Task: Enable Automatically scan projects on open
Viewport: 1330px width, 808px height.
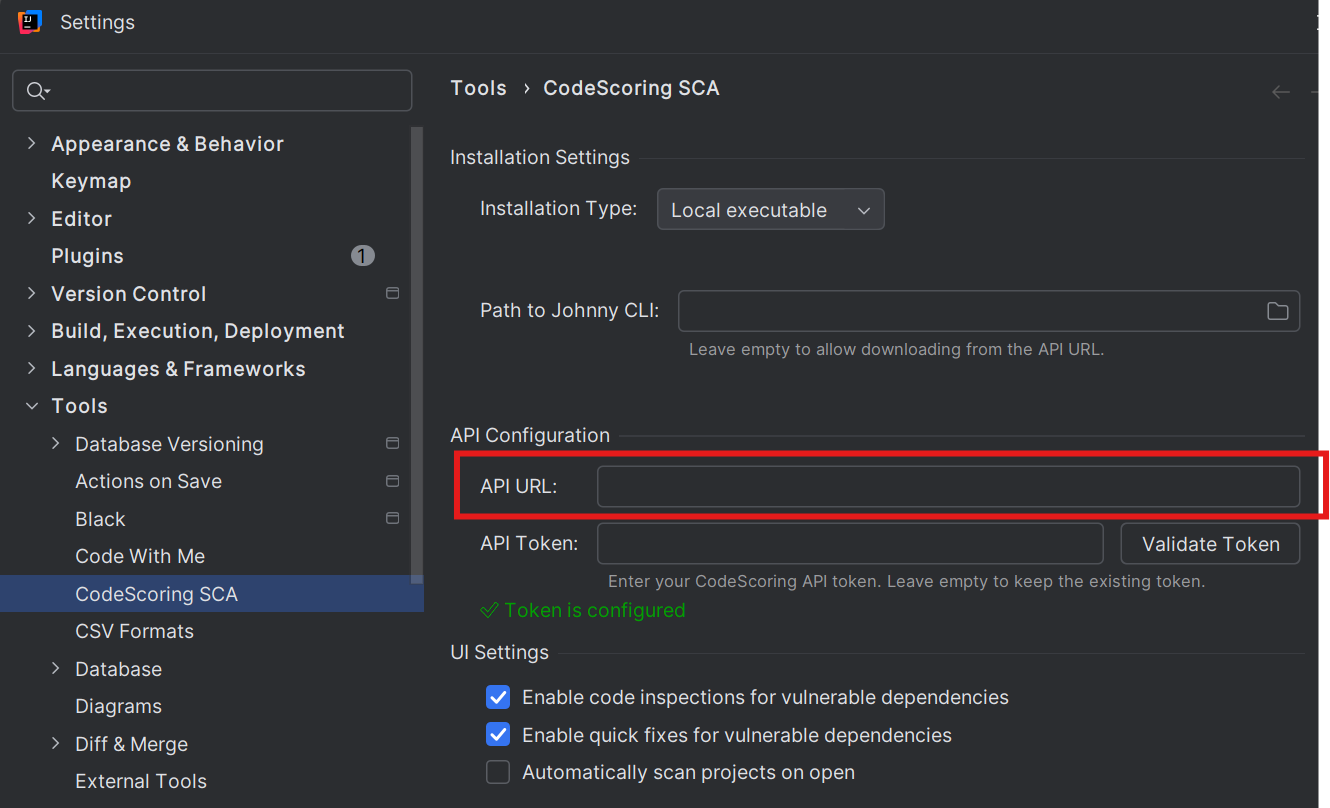Action: 498,772
